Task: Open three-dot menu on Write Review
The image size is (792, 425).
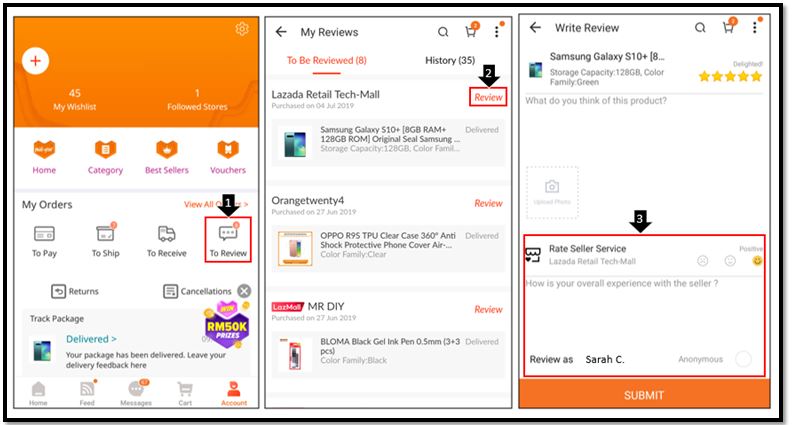Action: point(753,28)
